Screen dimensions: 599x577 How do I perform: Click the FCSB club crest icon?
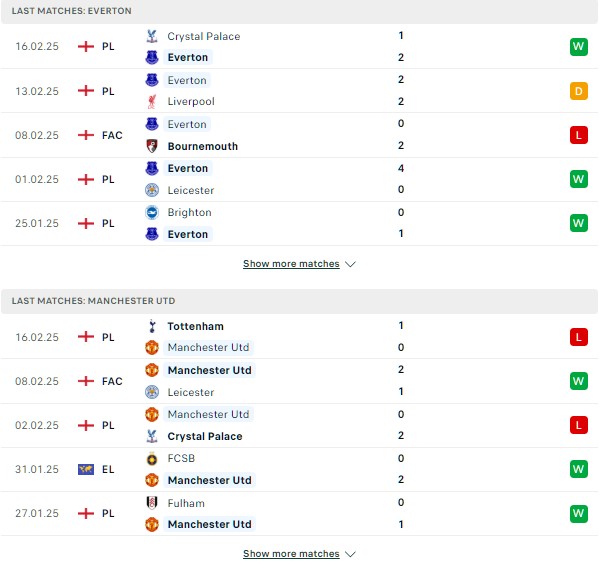click(x=152, y=459)
